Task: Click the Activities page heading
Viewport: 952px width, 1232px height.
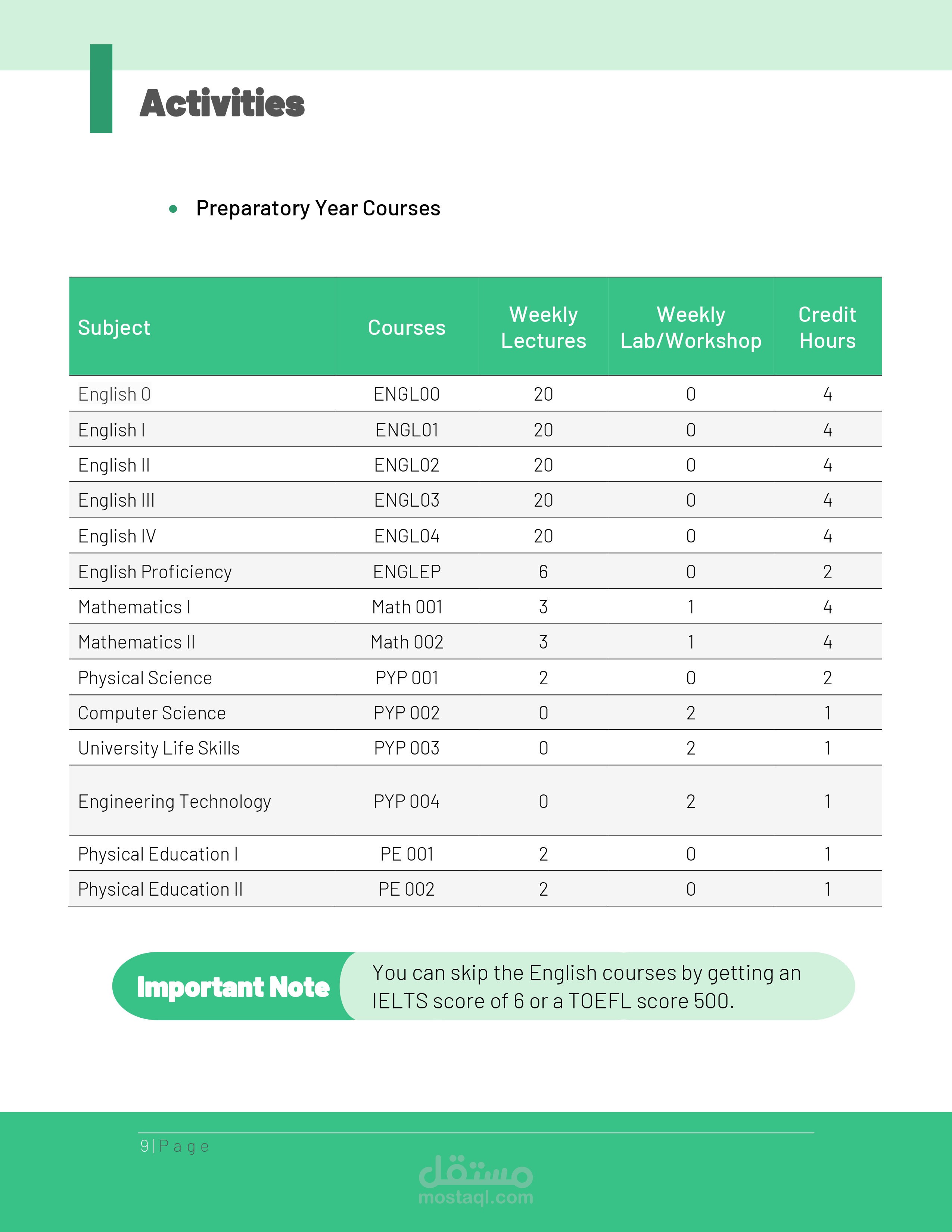Action: [222, 103]
